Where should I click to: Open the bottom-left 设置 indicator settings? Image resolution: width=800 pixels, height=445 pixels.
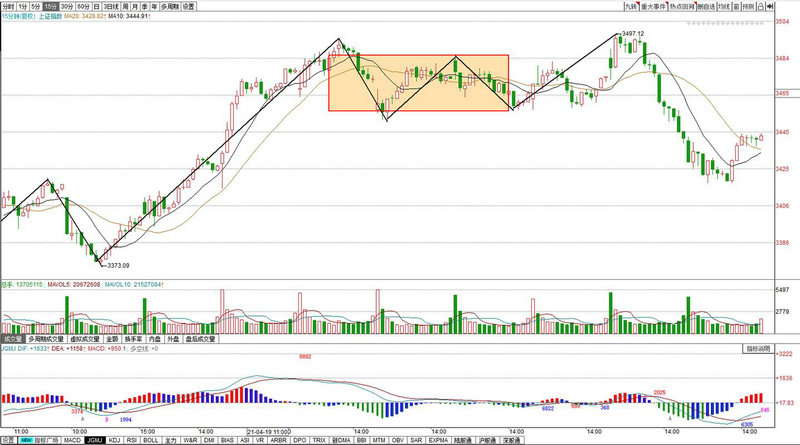pyautogui.click(x=8, y=439)
